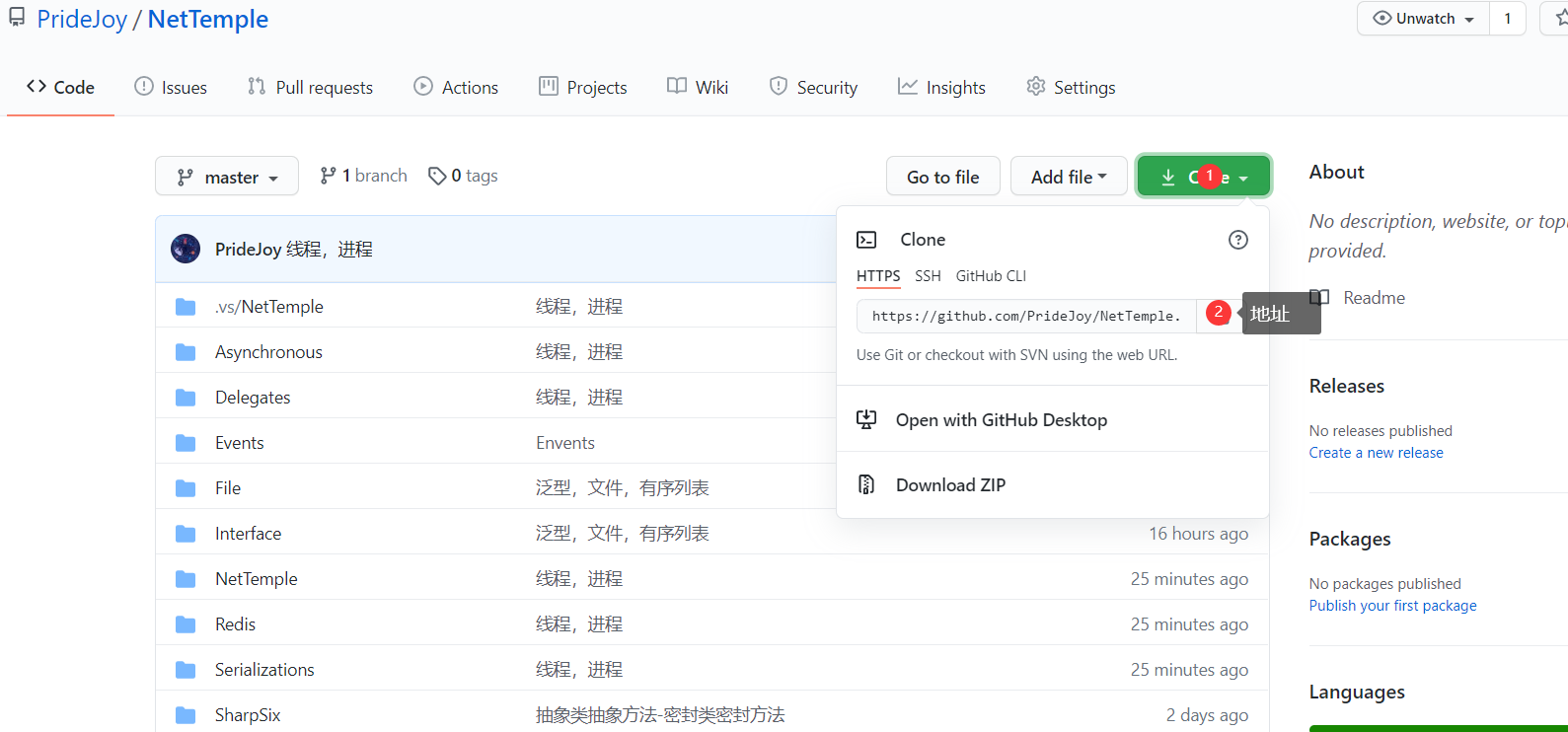Click Publish your first package
This screenshot has width=1568, height=732.
1392,606
